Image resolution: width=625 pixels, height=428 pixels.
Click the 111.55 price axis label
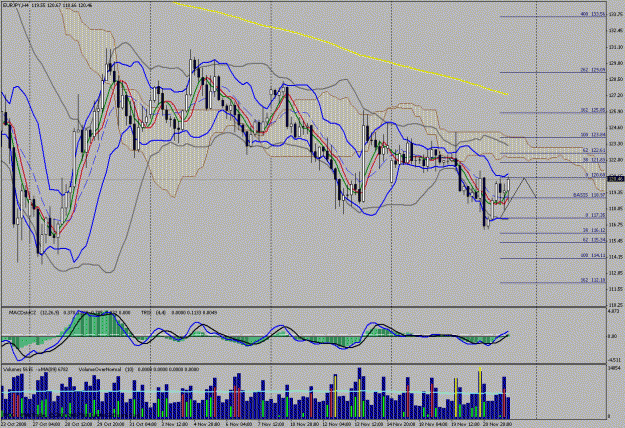(x=616, y=289)
